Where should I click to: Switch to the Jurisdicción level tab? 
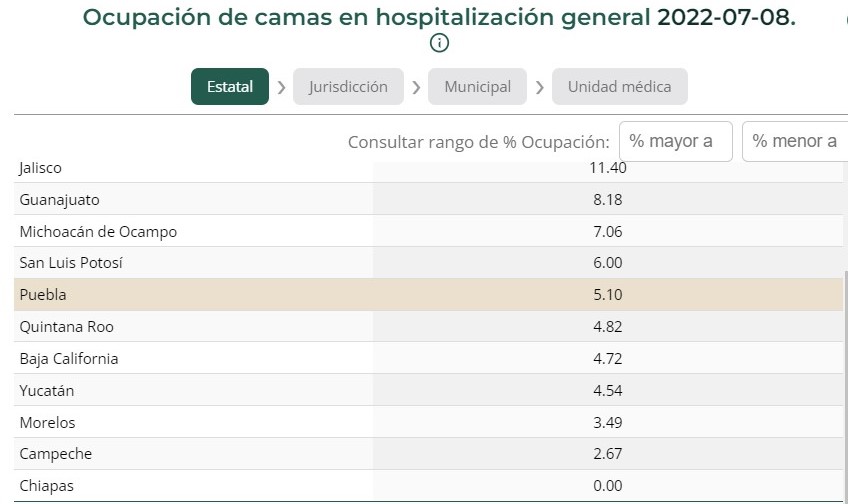point(348,87)
